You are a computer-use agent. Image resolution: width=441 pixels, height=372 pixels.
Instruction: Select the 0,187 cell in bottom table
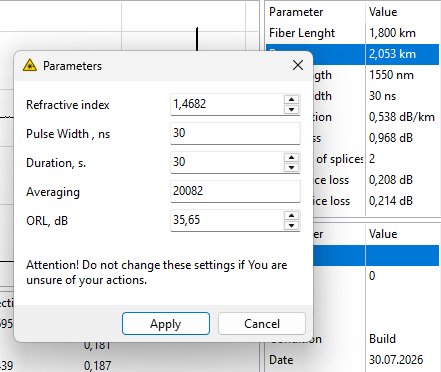coord(97,366)
